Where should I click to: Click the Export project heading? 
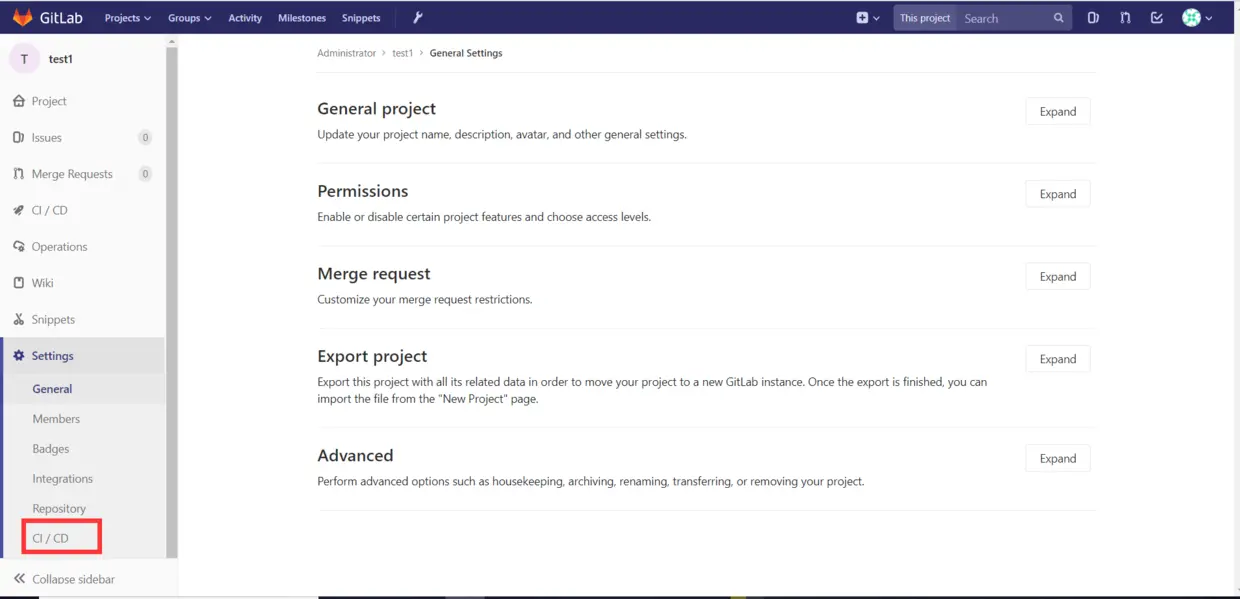pos(372,356)
